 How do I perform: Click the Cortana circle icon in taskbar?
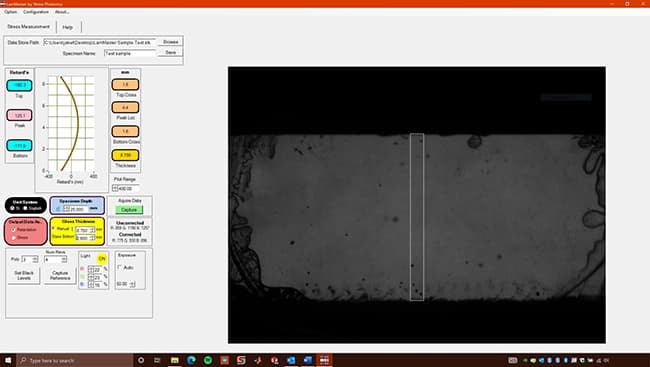[x=141, y=360]
